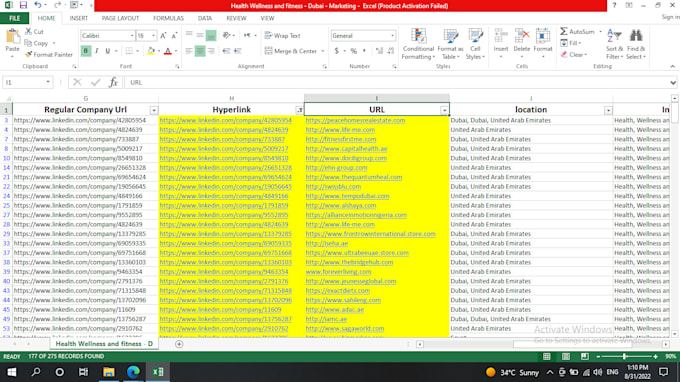Activate Format Painter
The height and width of the screenshot is (382, 680).
pyautogui.click(x=49, y=55)
